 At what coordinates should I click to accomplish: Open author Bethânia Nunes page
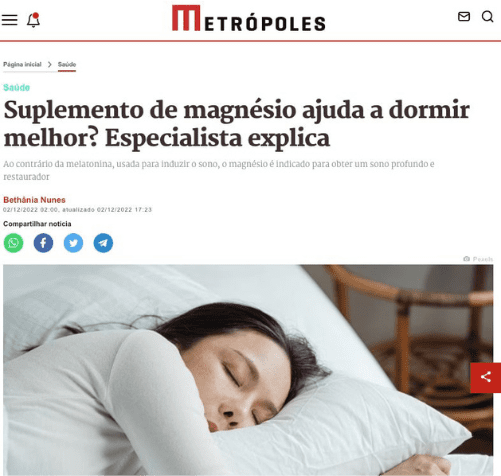[34, 200]
